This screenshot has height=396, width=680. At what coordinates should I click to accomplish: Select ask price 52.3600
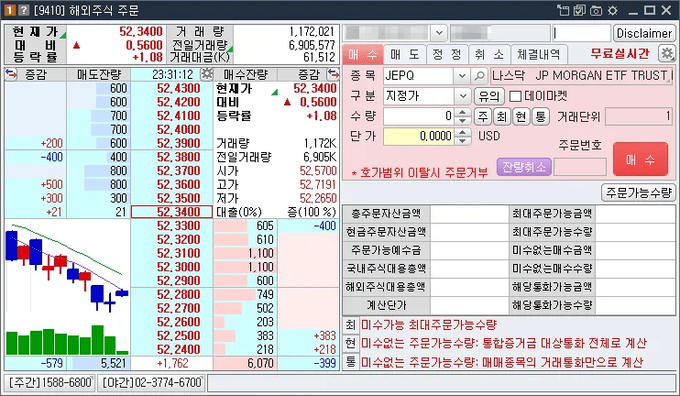[x=172, y=185]
